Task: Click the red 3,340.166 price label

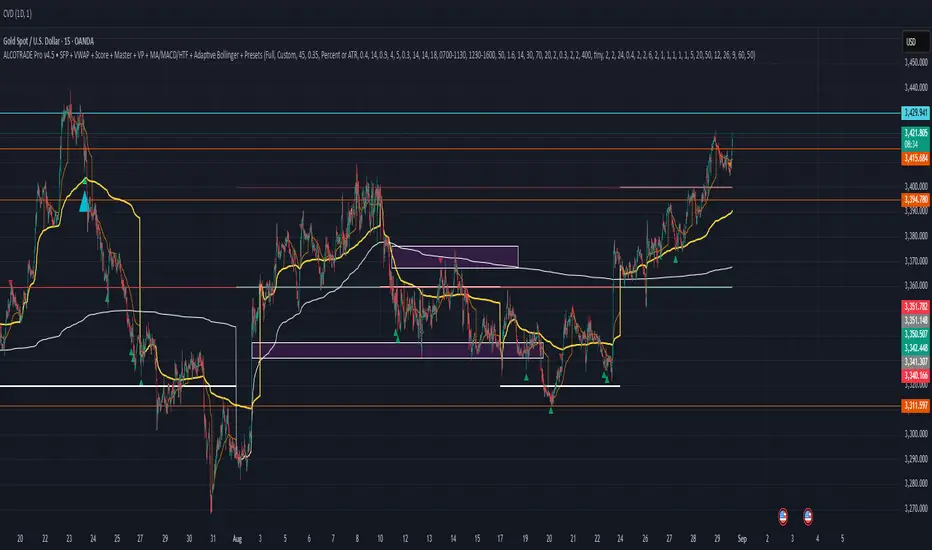Action: click(x=915, y=375)
